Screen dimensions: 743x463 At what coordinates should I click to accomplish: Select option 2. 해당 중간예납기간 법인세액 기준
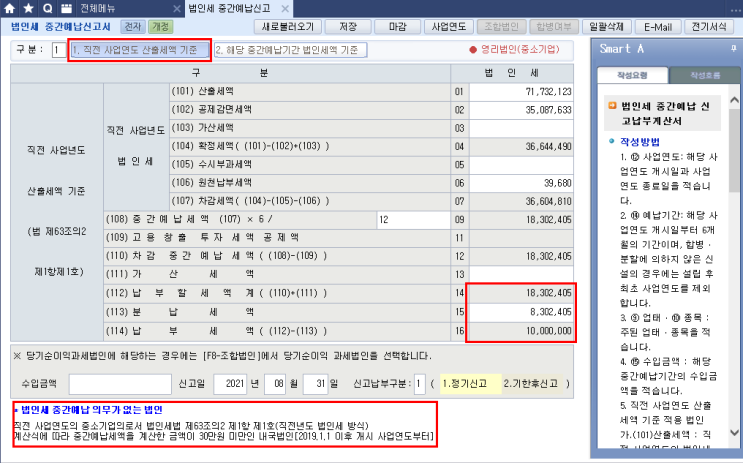(x=290, y=50)
